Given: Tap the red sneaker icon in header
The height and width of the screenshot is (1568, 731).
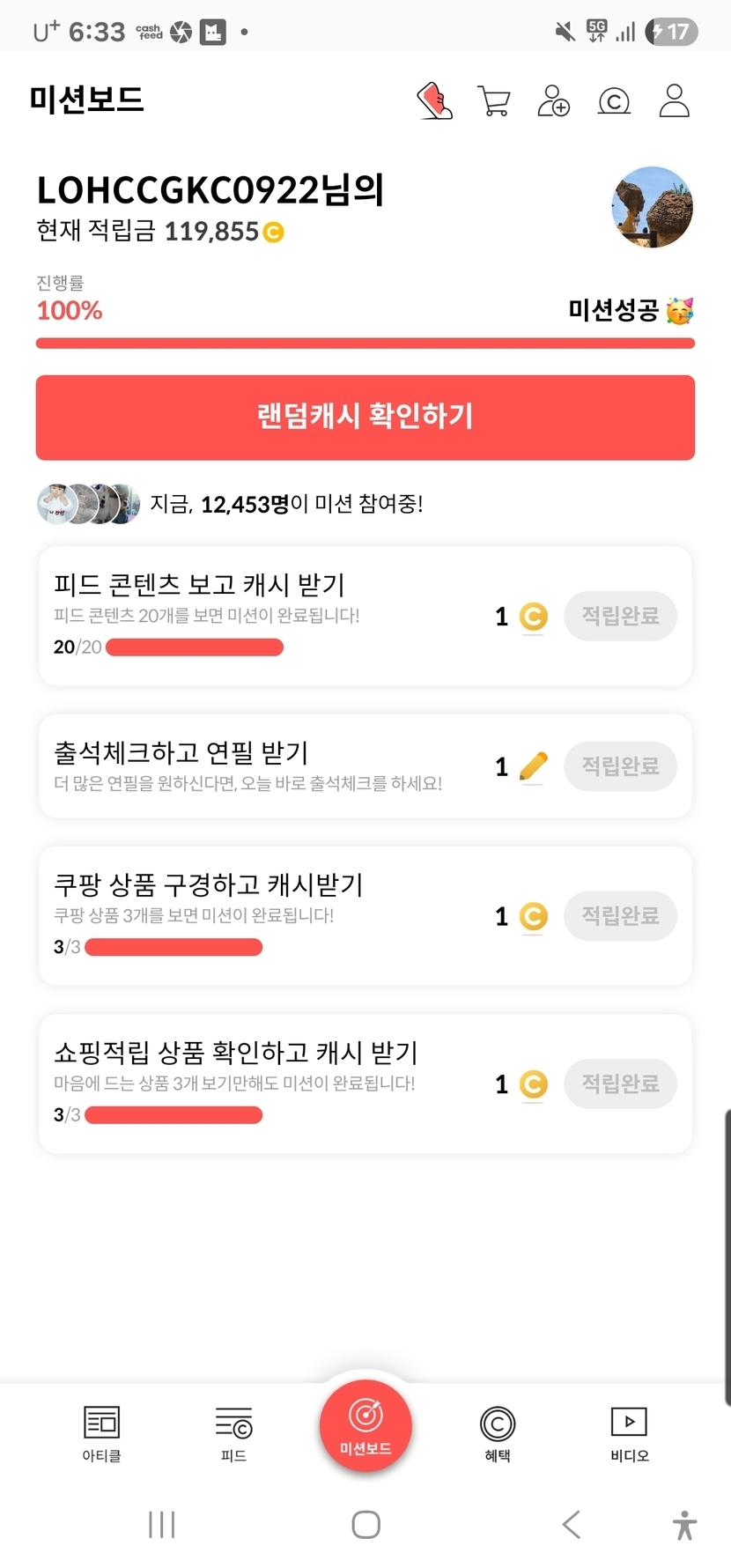Looking at the screenshot, I should 434,101.
